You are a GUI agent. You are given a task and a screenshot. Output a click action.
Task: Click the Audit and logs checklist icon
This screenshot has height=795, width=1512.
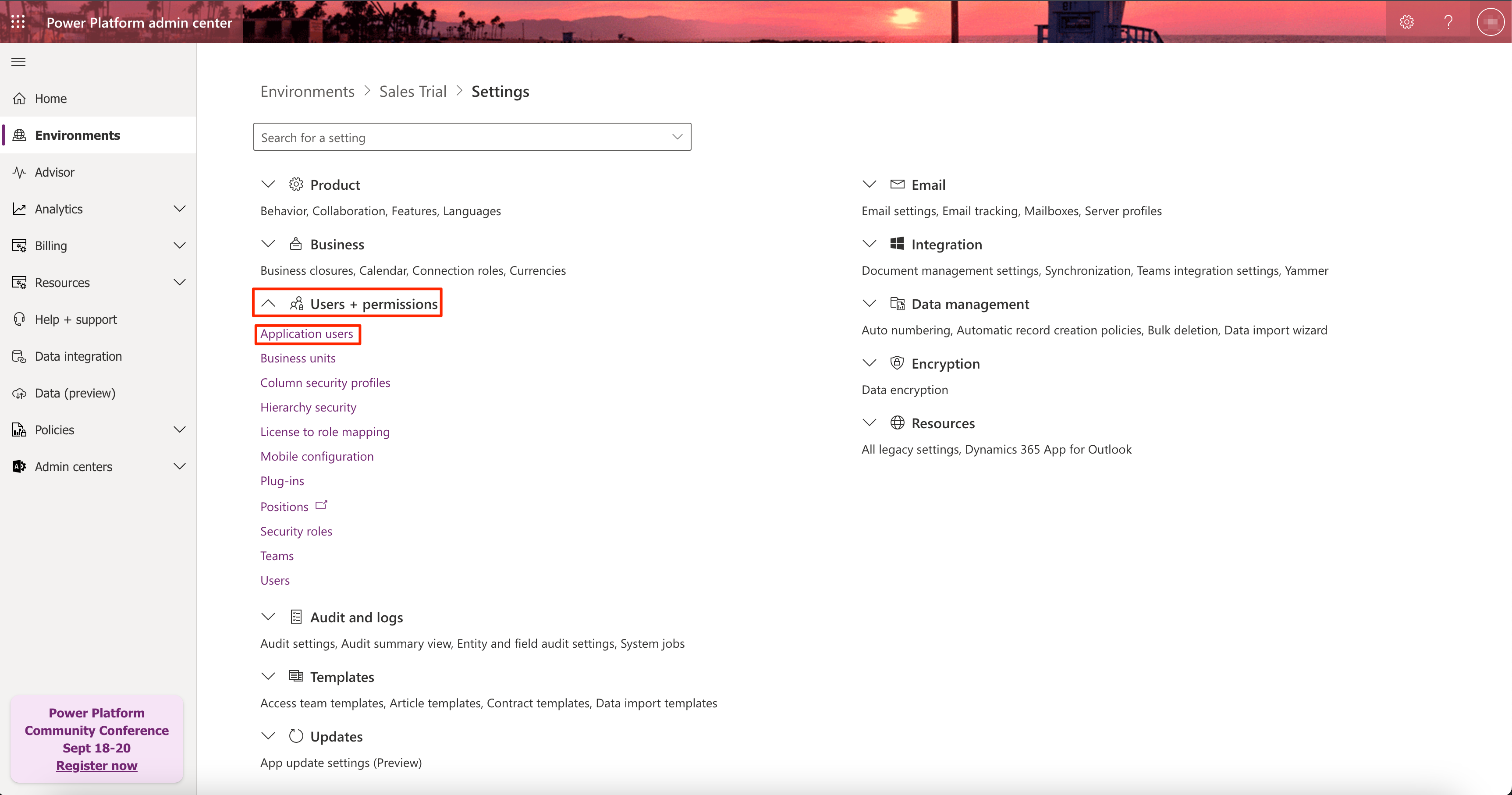[296, 617]
